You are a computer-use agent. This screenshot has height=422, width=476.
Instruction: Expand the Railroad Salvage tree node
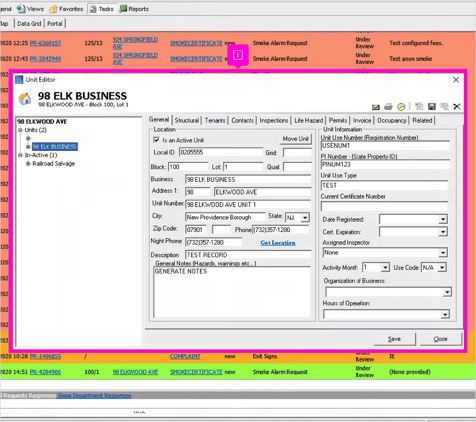tap(28, 163)
